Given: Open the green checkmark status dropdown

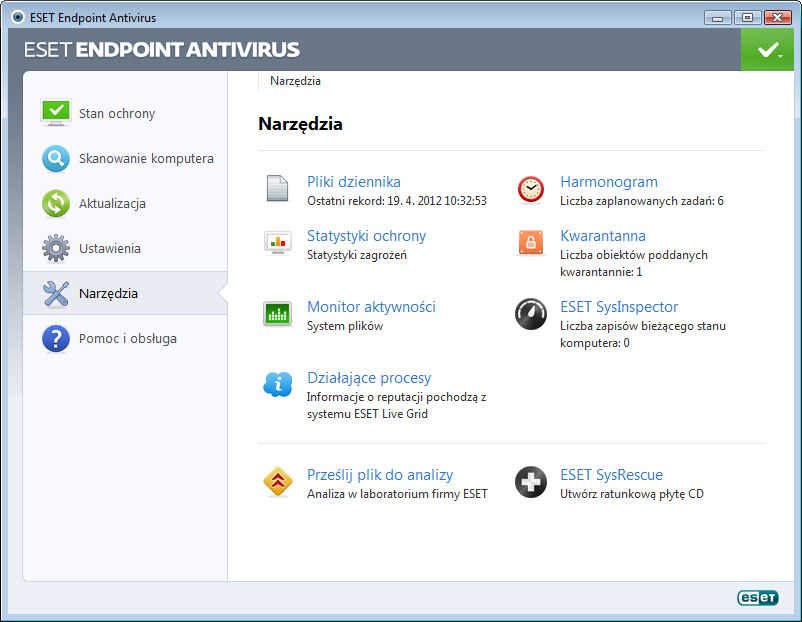Looking at the screenshot, I should [767, 50].
